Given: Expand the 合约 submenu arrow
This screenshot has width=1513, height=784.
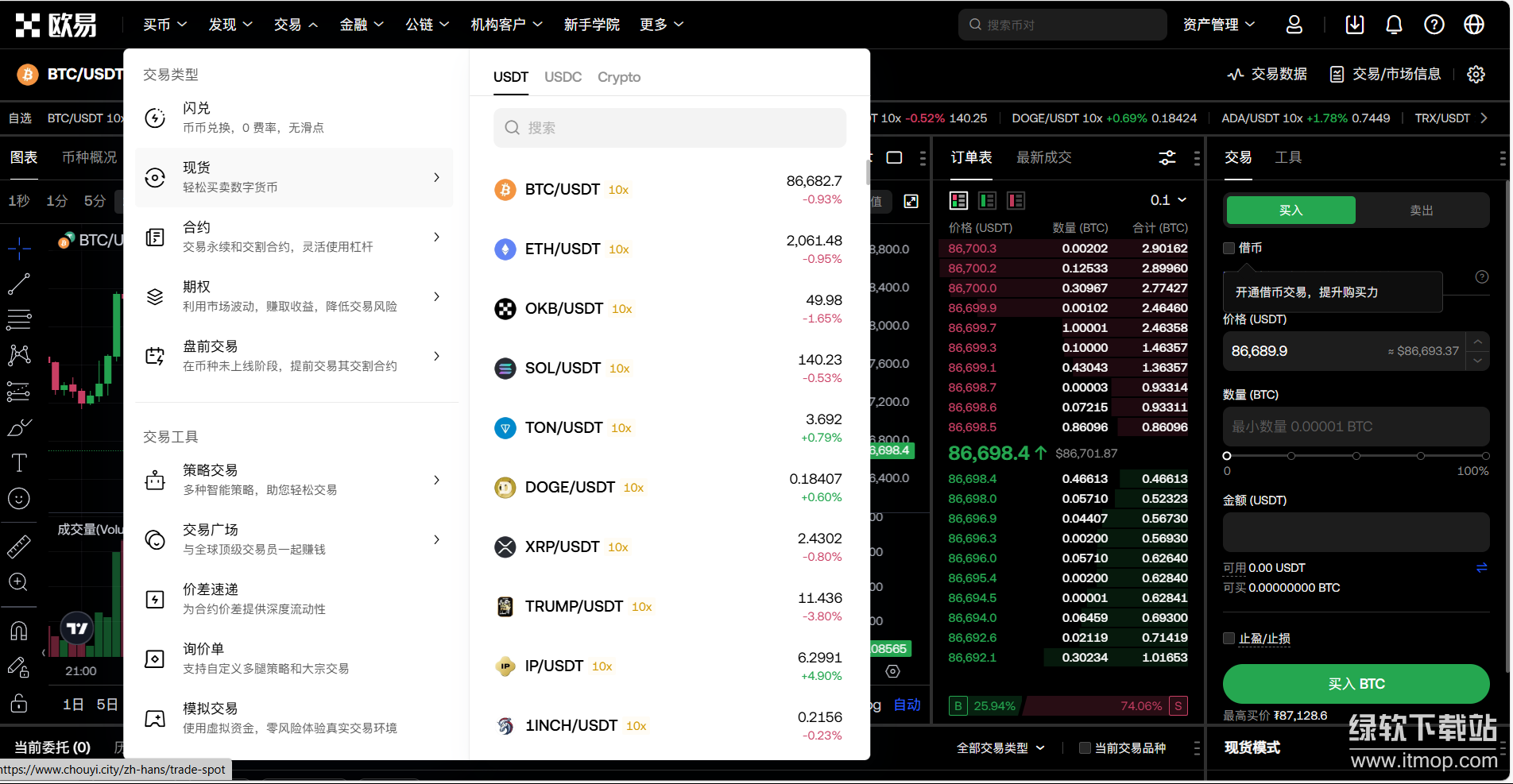Looking at the screenshot, I should (x=436, y=237).
